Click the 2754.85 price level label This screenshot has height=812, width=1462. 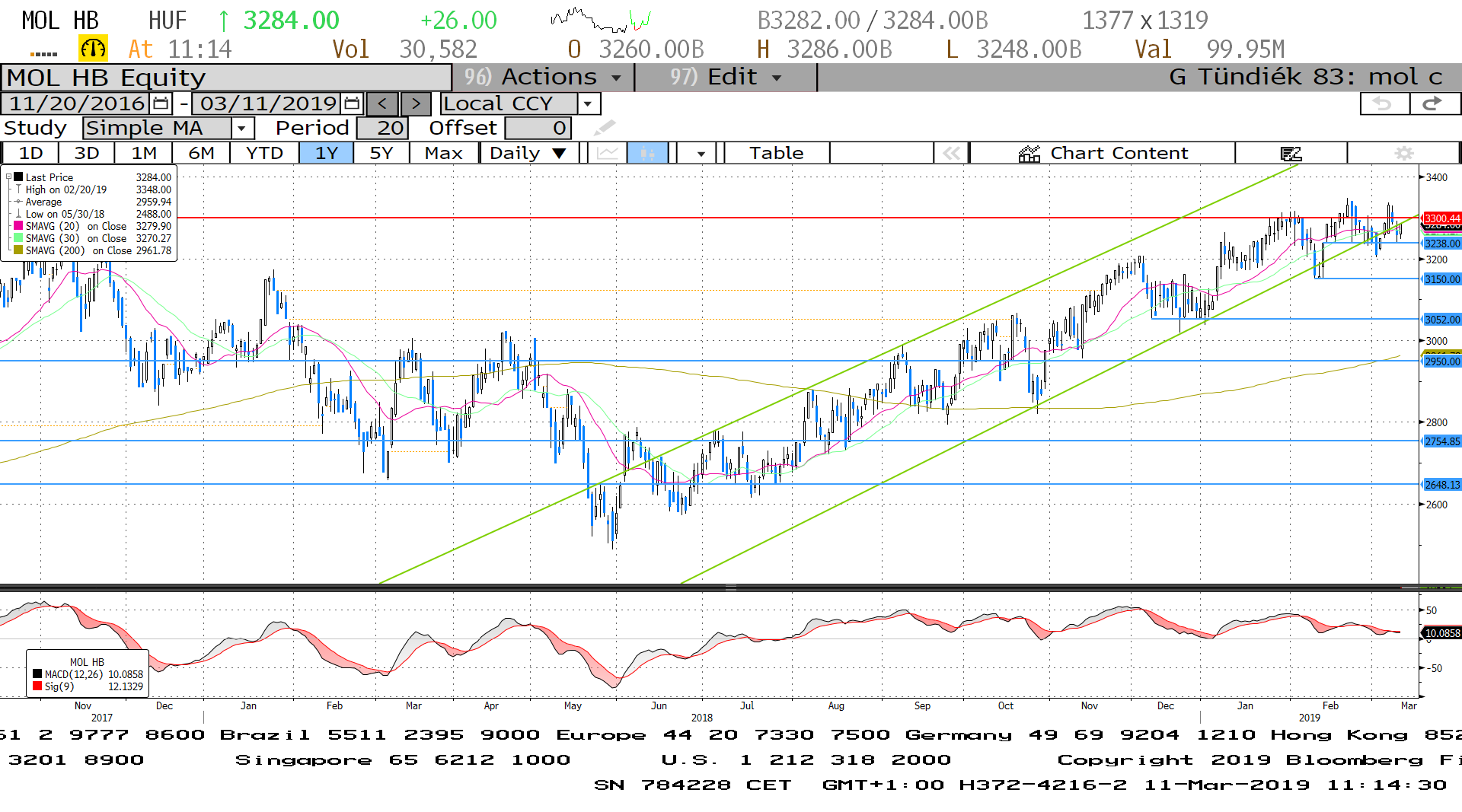[x=1442, y=441]
